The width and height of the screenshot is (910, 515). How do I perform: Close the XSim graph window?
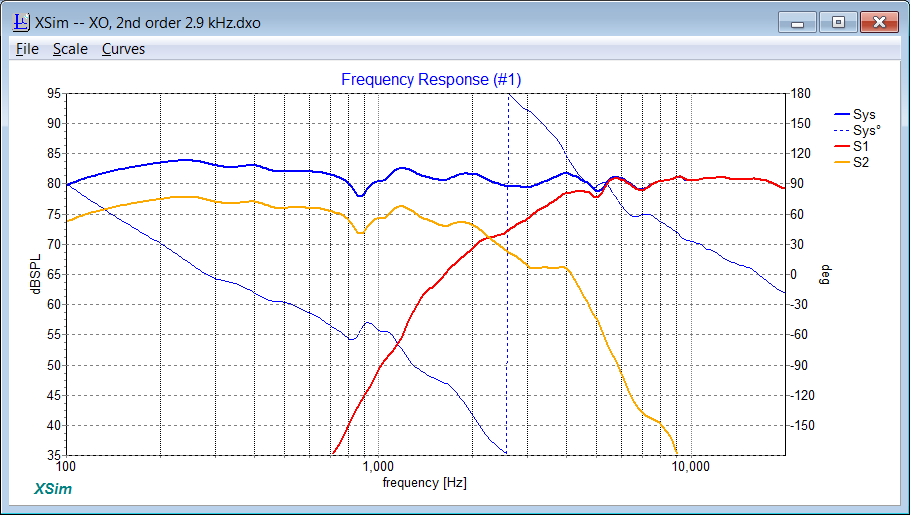click(x=879, y=23)
